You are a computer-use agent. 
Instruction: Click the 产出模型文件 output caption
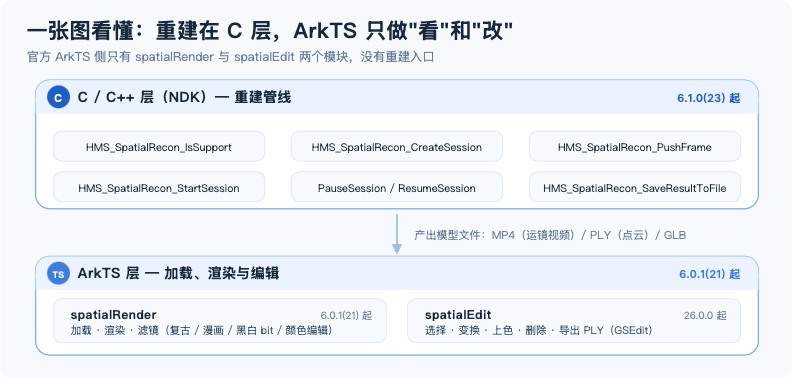(550, 235)
